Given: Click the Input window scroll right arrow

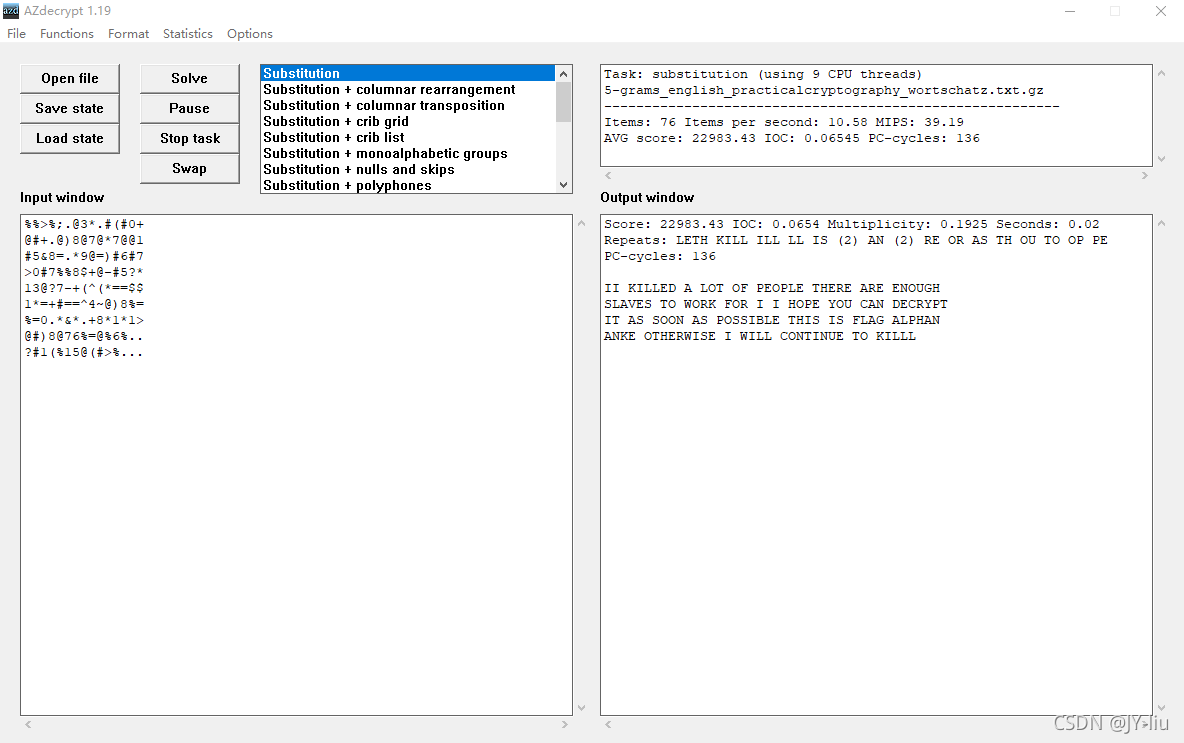Looking at the screenshot, I should pyautogui.click(x=564, y=725).
